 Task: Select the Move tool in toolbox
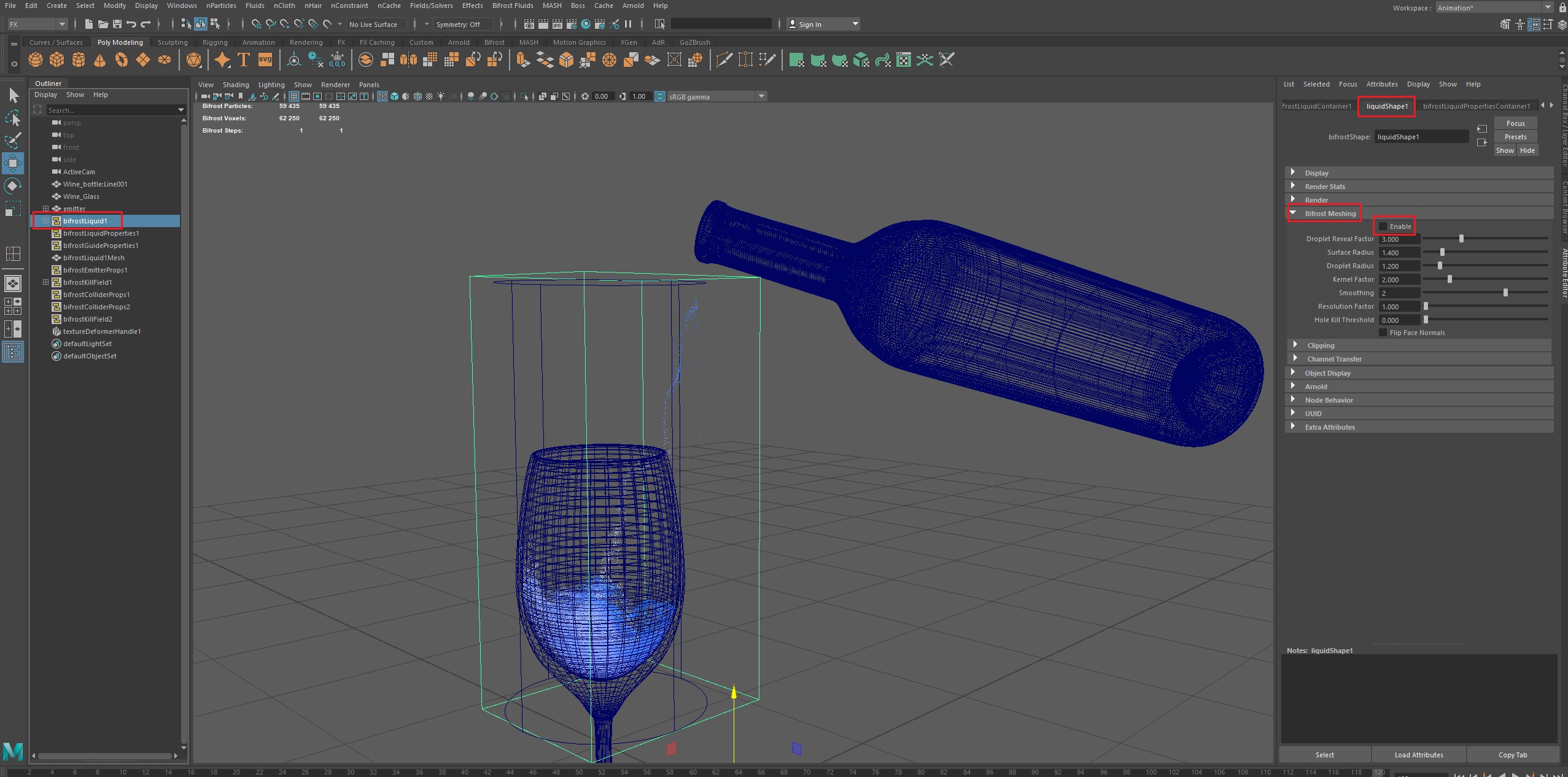tap(13, 163)
